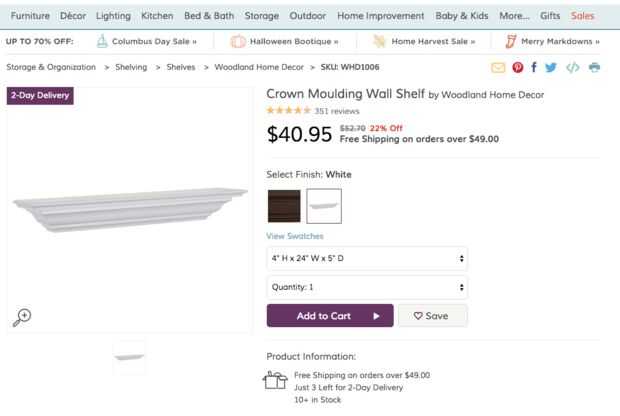Print this product page
Viewport: 620px width, 416px height.
(x=595, y=67)
